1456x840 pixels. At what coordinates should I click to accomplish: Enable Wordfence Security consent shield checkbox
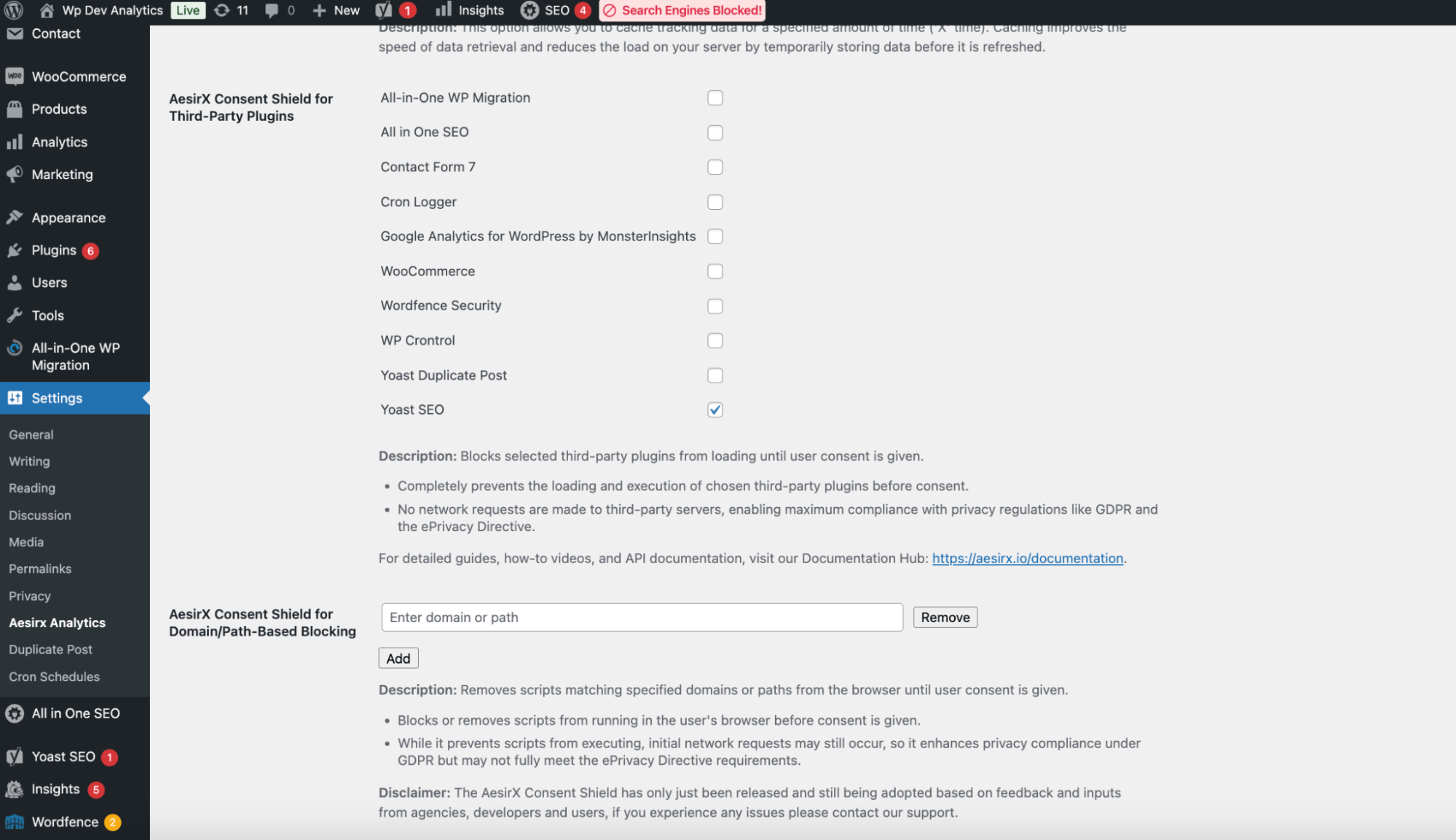point(715,306)
